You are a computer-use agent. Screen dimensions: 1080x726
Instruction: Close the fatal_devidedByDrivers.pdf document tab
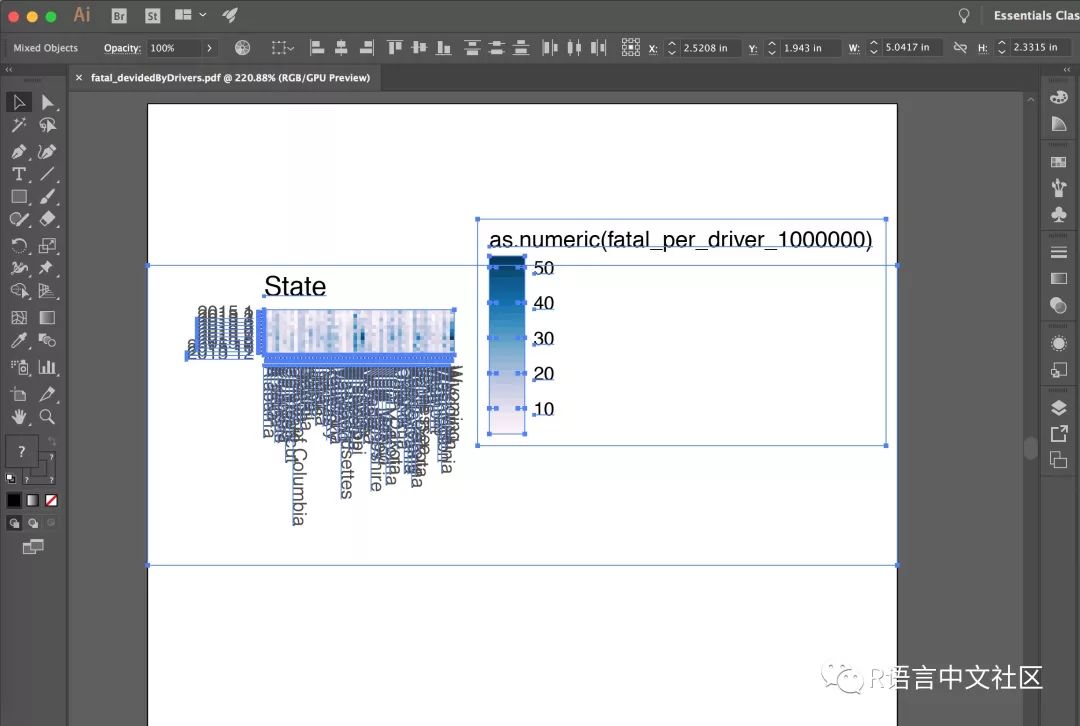click(79, 78)
